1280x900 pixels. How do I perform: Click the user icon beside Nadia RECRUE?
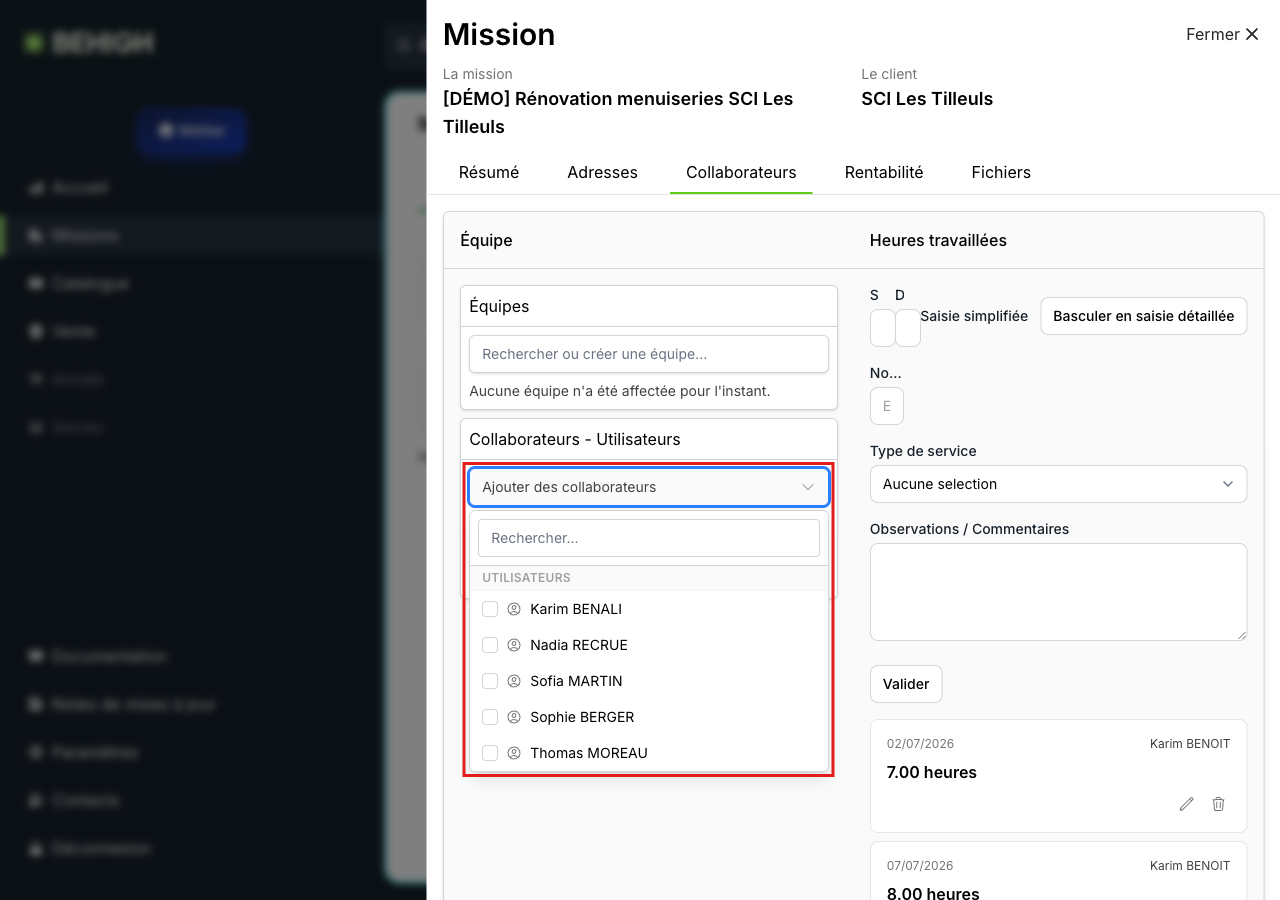[514, 645]
